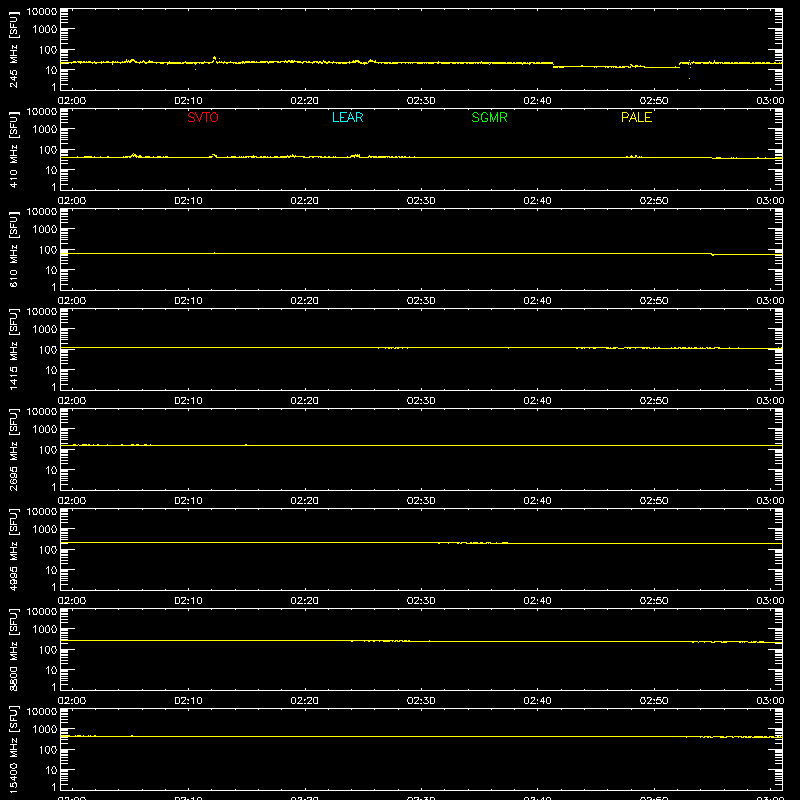Click the 02:00 time label under 4995 MHz plot
This screenshot has width=800, height=800.
click(x=72, y=601)
